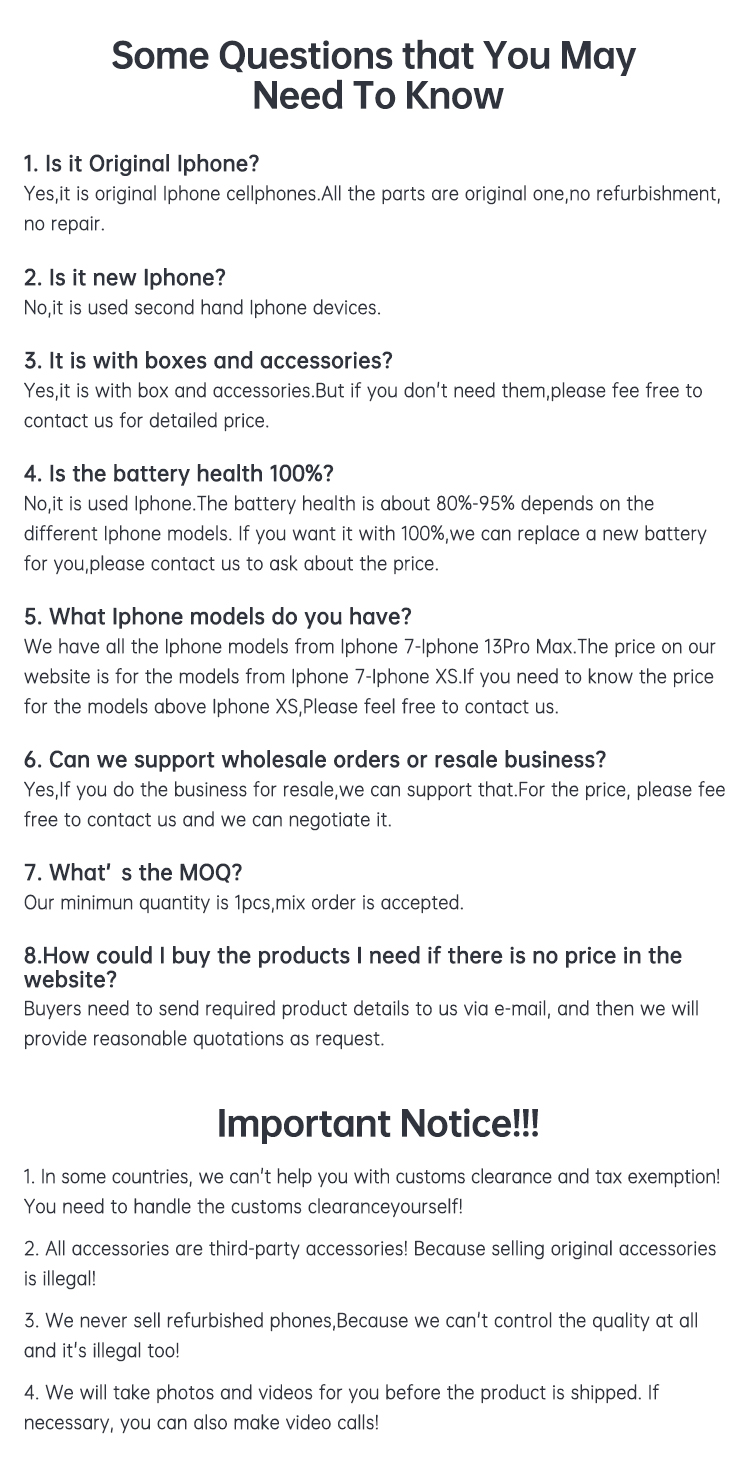
Task: Click the answer about sending details via e-mail
Action: [x=361, y=1023]
